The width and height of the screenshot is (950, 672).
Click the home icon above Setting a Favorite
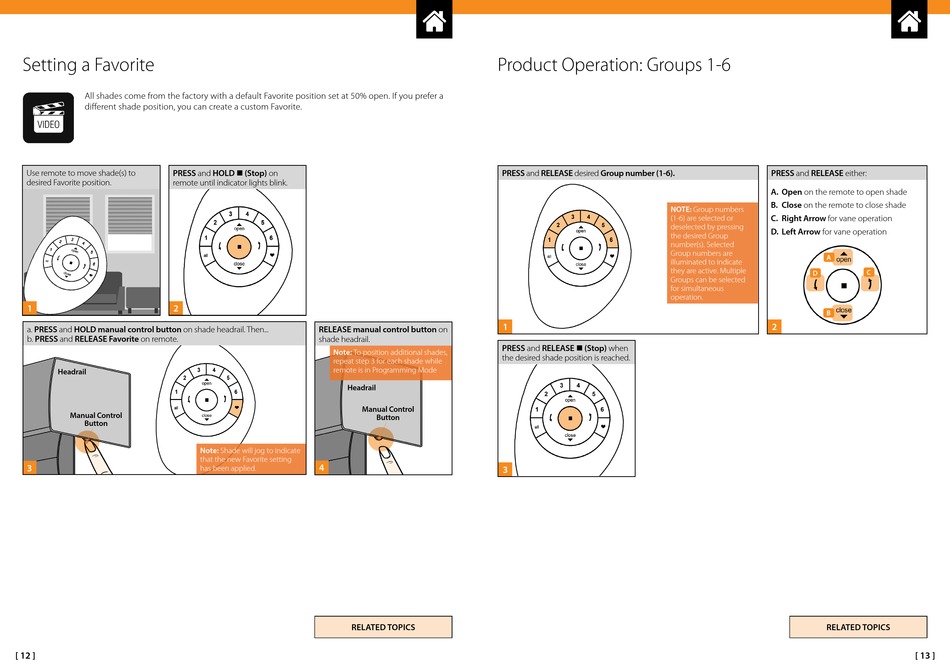coord(435,21)
